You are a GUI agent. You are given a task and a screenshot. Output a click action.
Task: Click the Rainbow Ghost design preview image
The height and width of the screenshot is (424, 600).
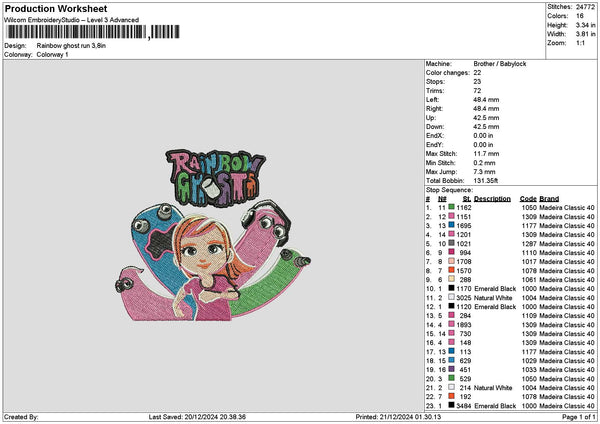pyautogui.click(x=213, y=235)
